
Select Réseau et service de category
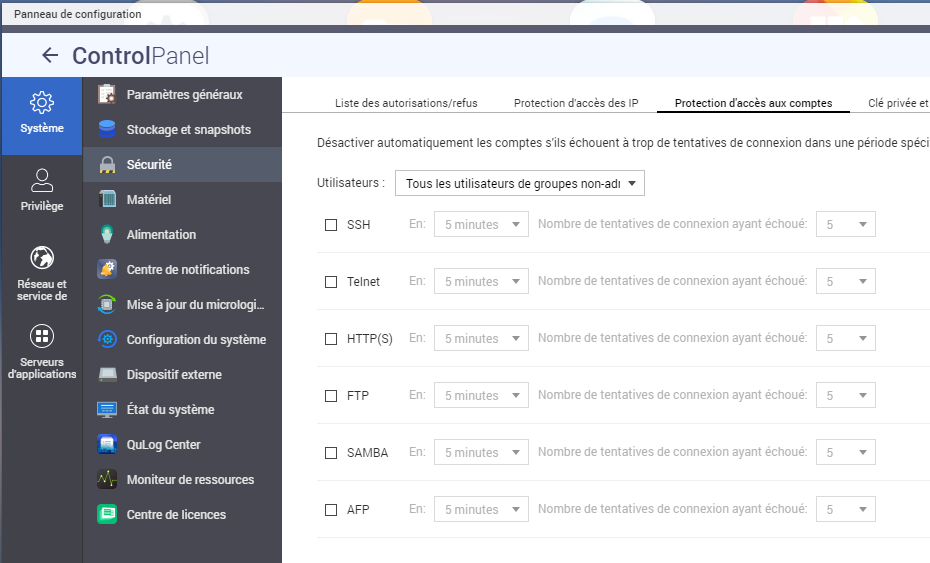41,274
